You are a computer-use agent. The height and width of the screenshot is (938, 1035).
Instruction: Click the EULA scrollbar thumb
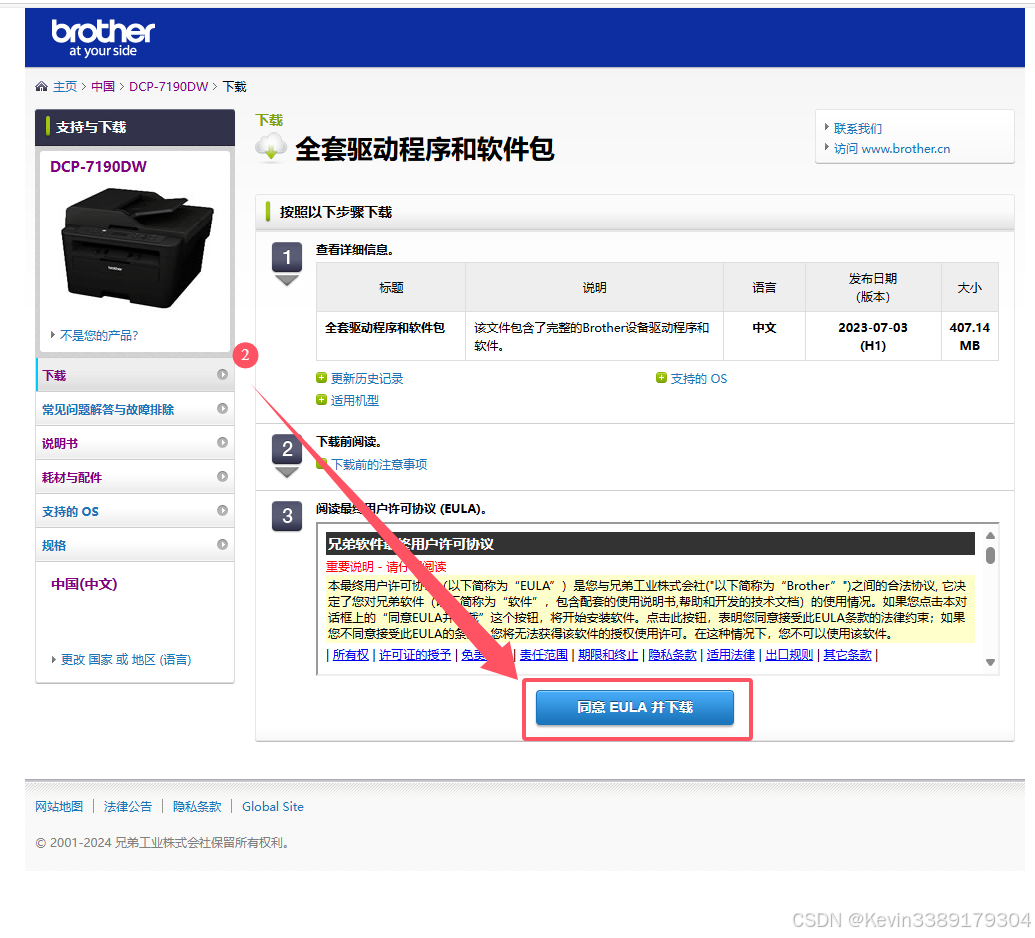click(x=990, y=555)
